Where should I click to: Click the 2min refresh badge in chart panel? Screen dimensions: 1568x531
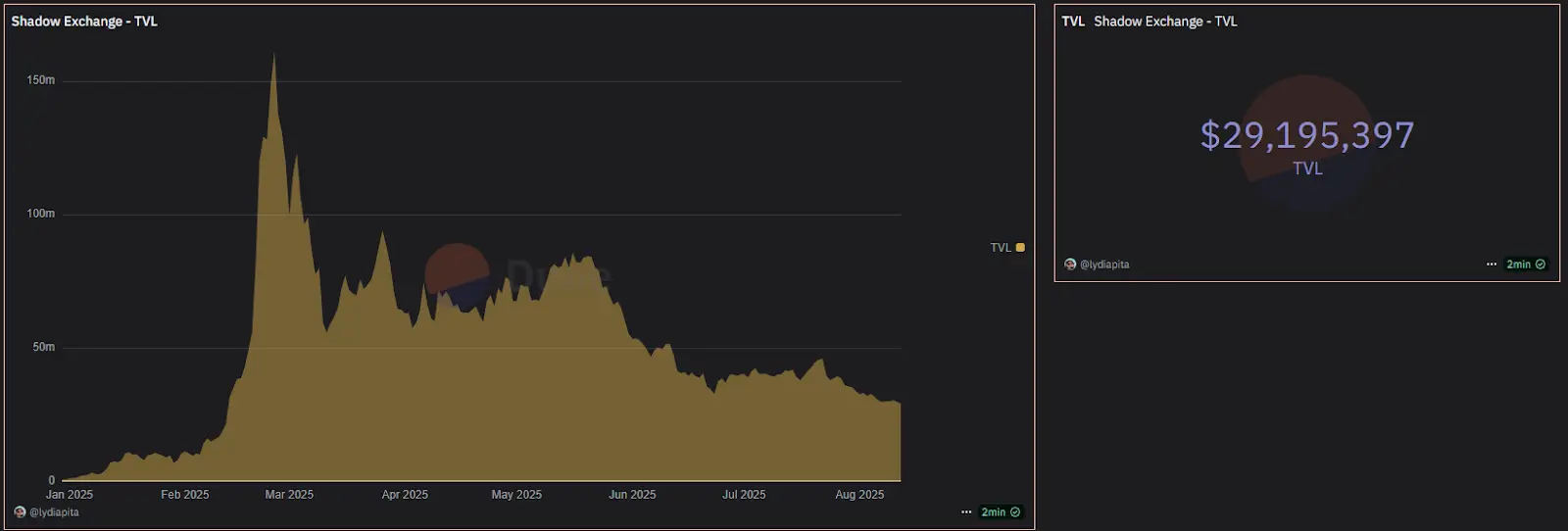coord(1001,512)
